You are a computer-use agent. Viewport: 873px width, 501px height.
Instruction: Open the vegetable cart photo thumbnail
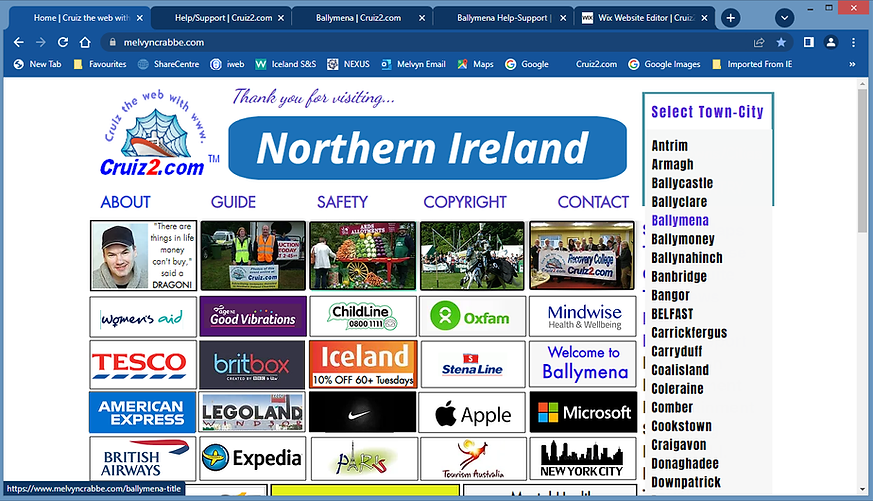tap(362, 256)
